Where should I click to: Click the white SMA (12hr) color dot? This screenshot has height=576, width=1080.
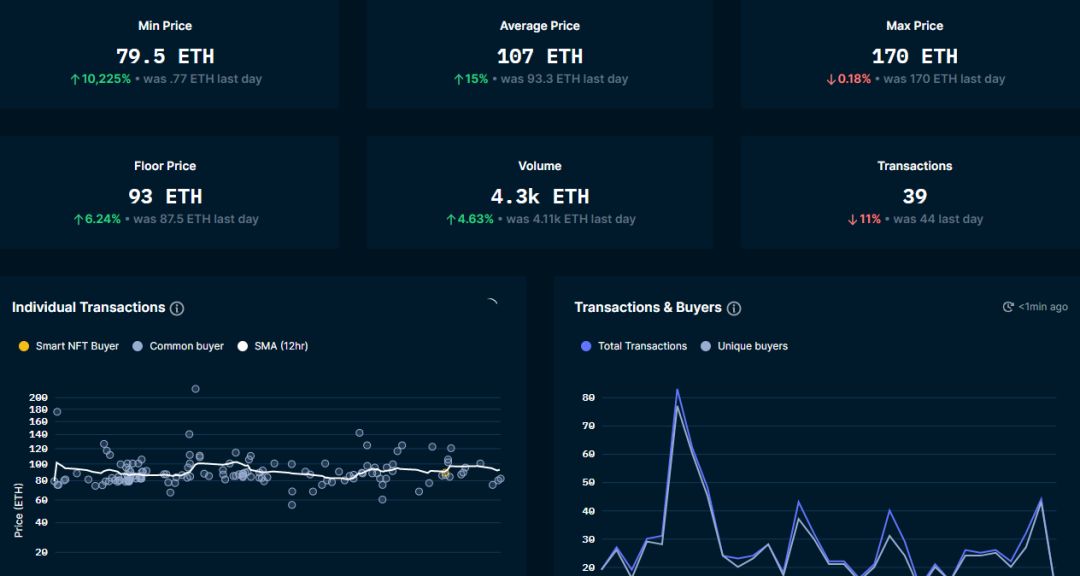pos(242,346)
